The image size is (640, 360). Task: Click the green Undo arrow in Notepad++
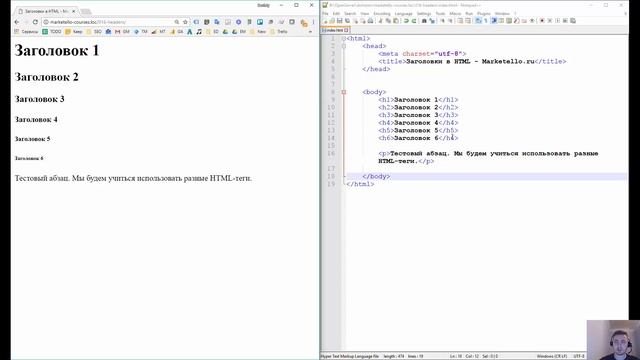[406, 20]
